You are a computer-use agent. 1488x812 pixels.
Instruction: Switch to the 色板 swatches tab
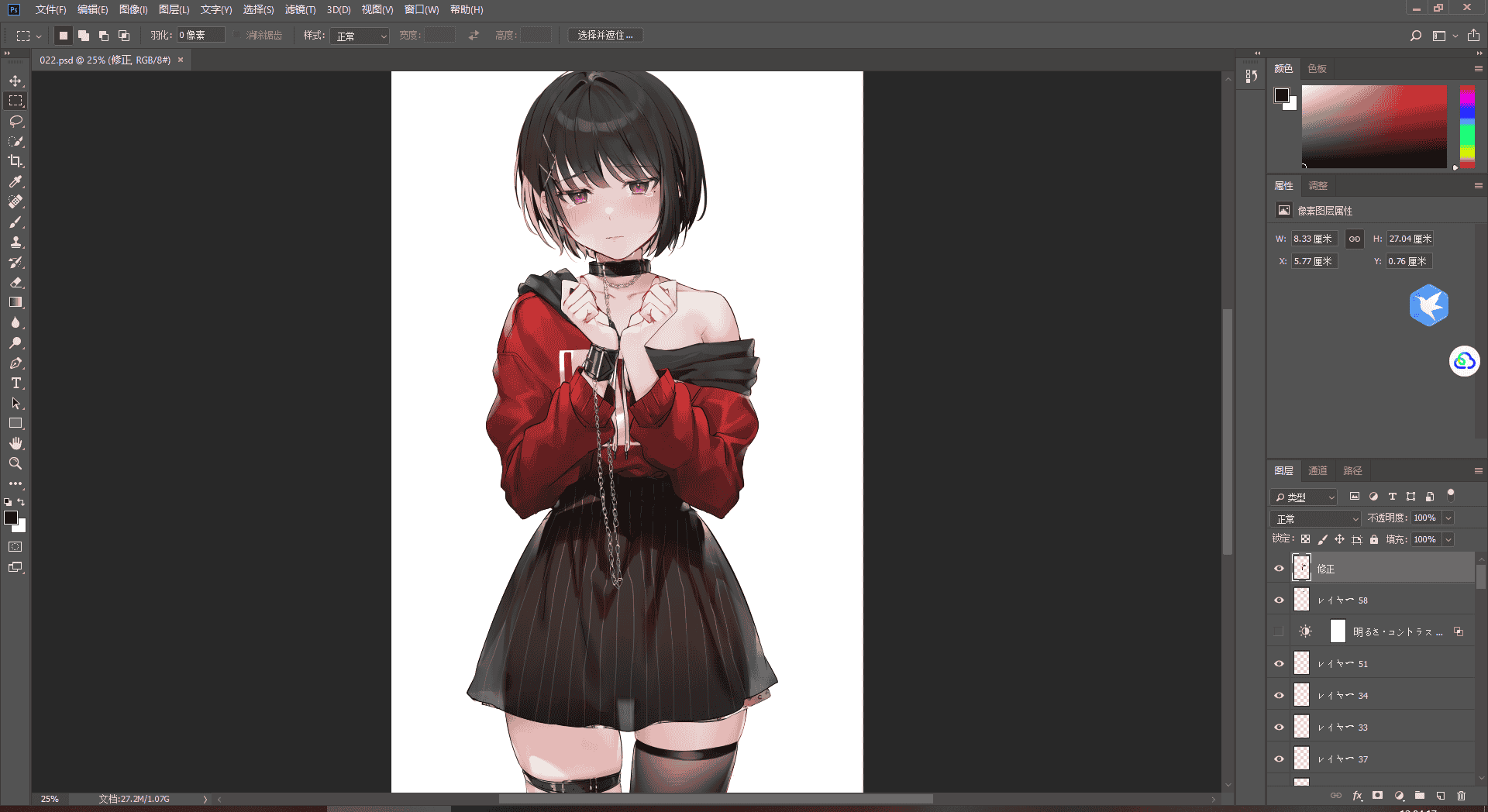[x=1317, y=69]
